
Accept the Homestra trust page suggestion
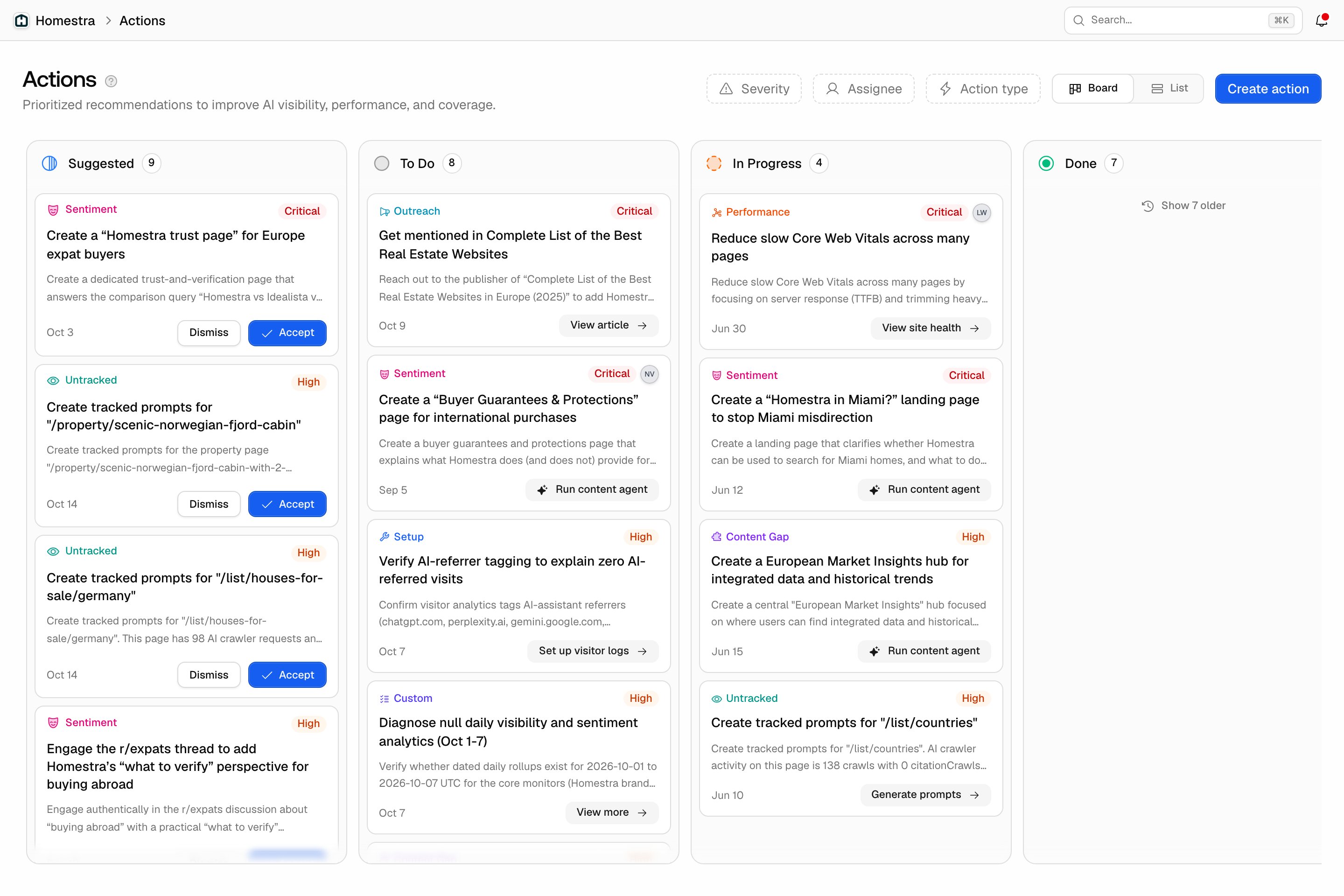287,333
